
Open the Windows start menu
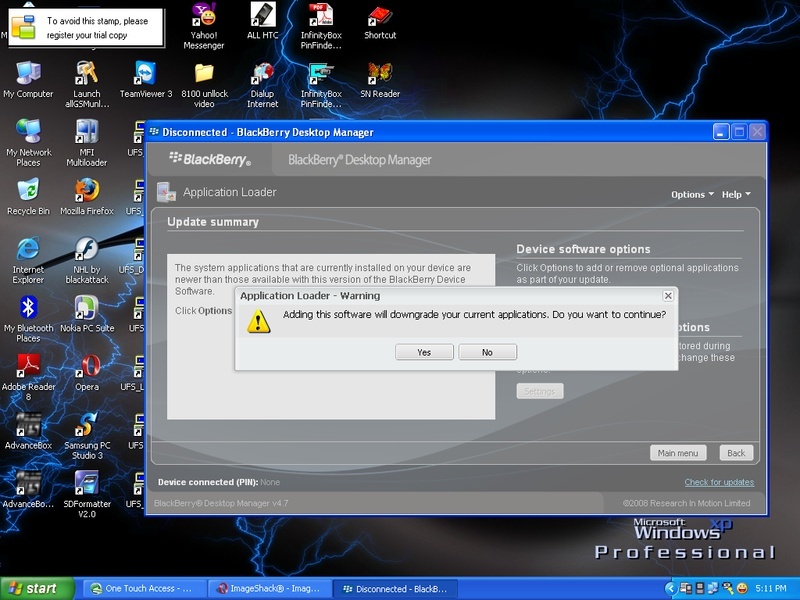point(37,589)
